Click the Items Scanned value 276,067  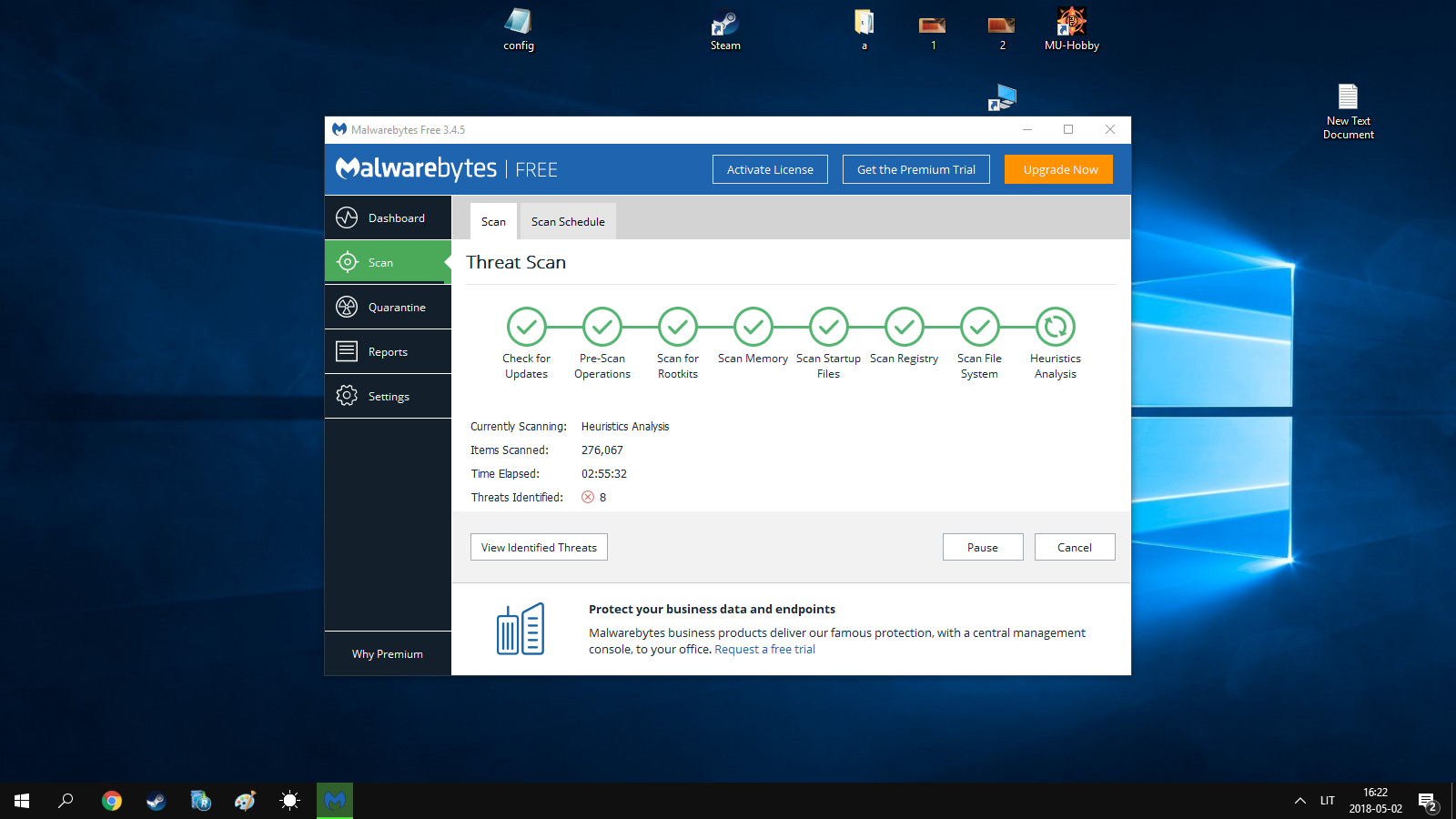pyautogui.click(x=602, y=450)
